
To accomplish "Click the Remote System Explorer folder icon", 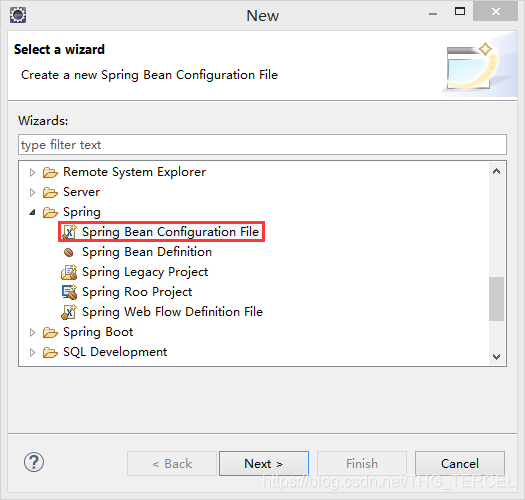I will 50,172.
